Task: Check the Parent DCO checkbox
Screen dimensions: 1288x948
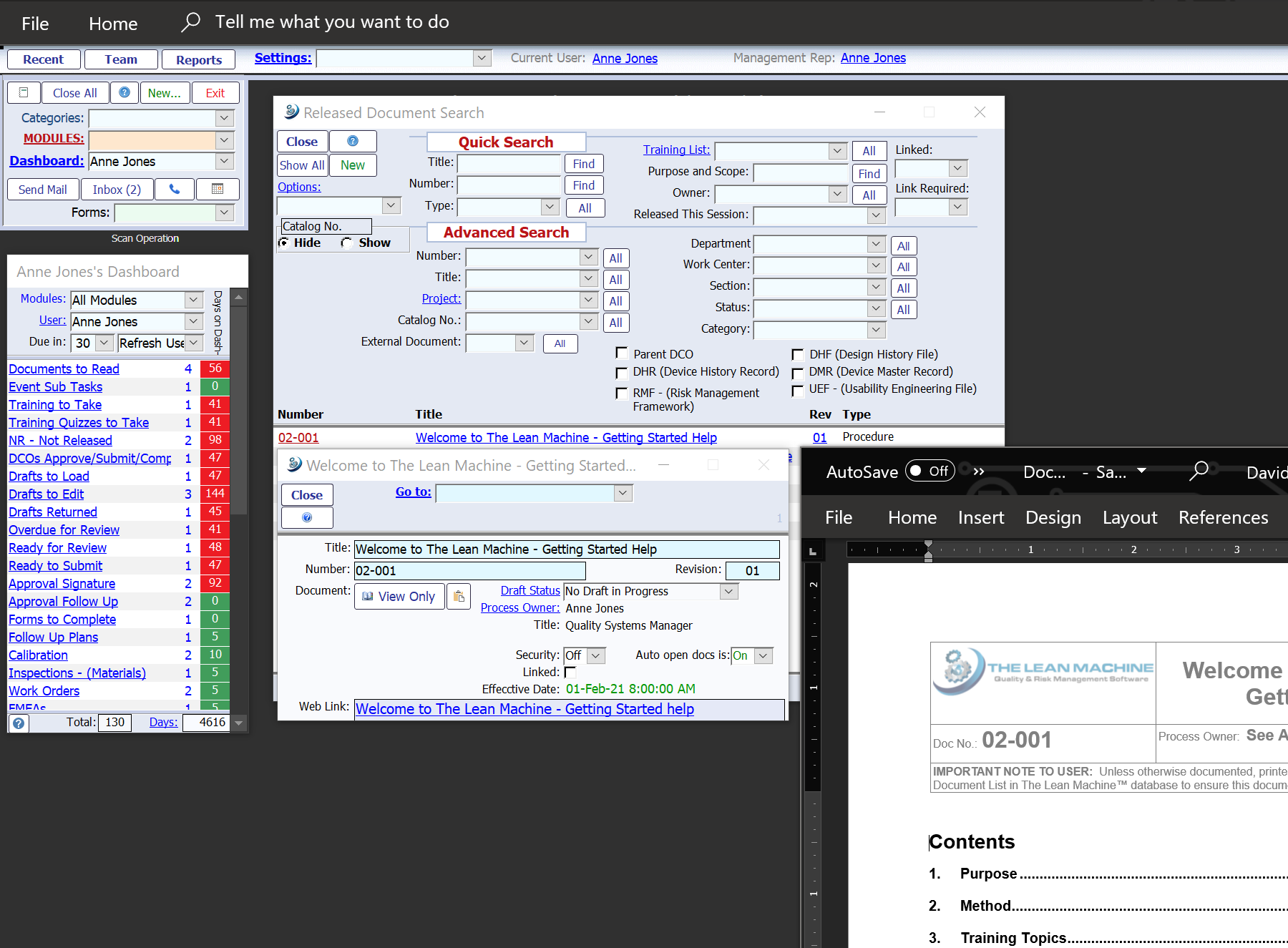Action: [622, 353]
